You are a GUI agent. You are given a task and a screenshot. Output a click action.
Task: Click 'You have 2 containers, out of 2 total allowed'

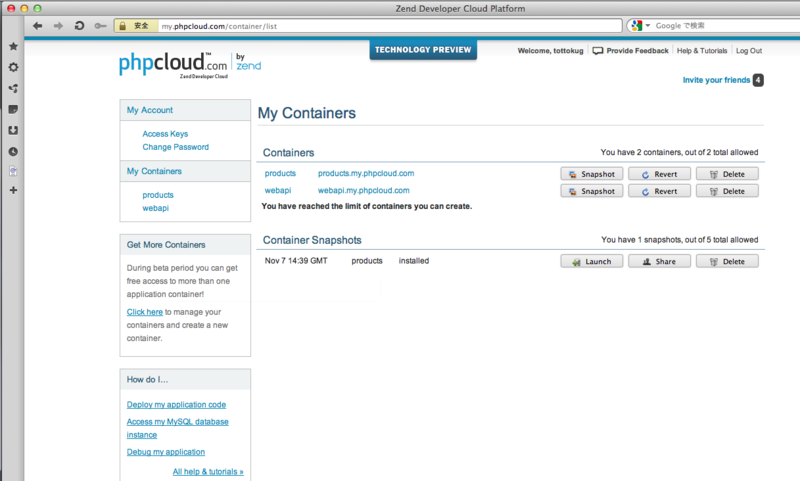coord(679,152)
